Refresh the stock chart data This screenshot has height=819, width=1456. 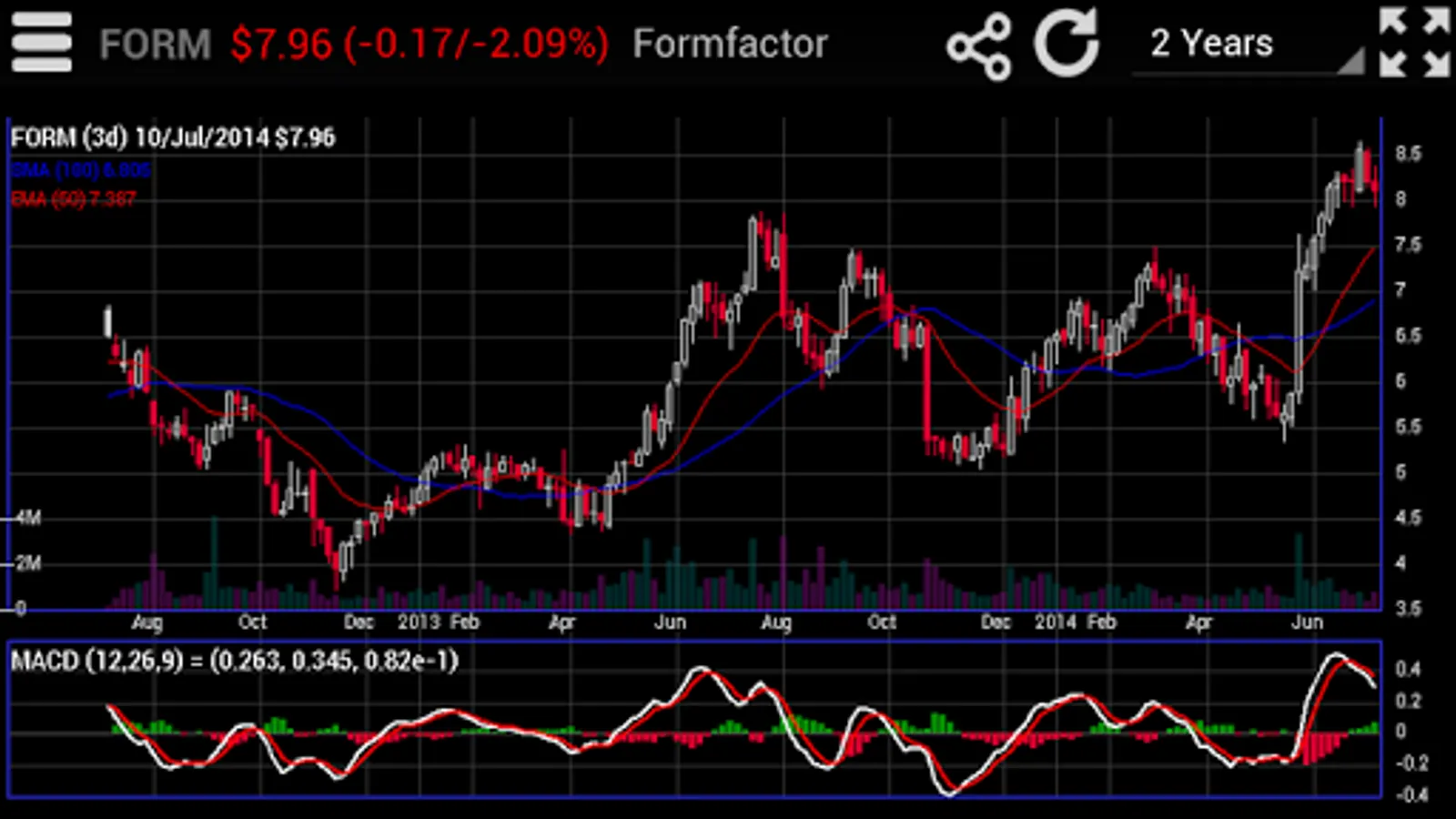tap(1067, 43)
